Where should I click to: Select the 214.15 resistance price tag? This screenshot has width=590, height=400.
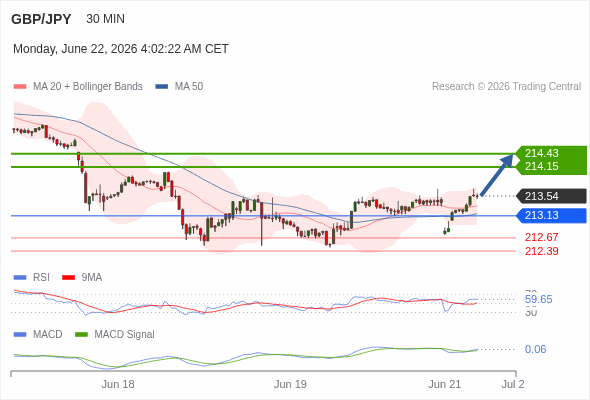pyautogui.click(x=541, y=166)
